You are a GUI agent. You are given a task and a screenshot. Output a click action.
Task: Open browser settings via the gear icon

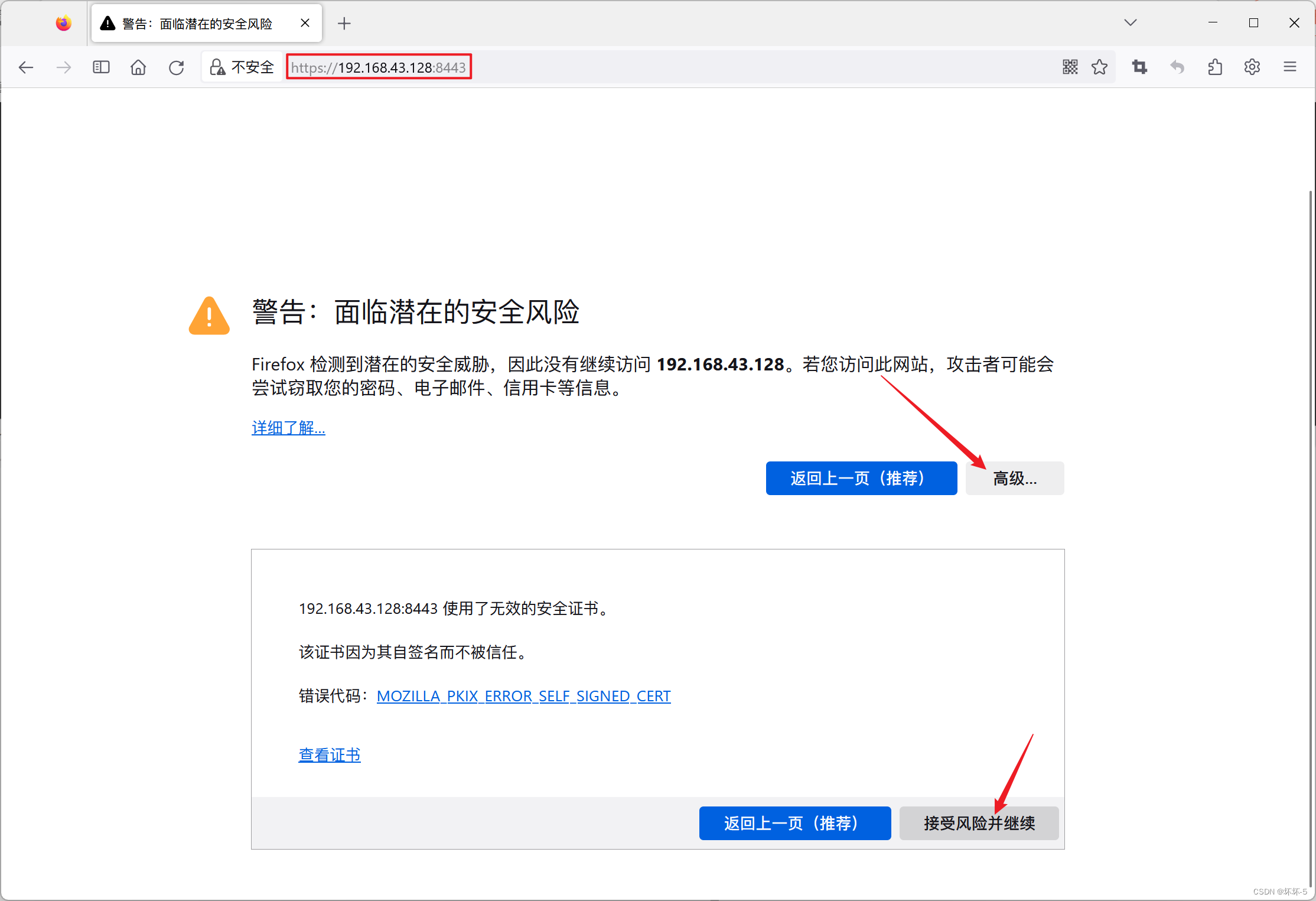1252,67
